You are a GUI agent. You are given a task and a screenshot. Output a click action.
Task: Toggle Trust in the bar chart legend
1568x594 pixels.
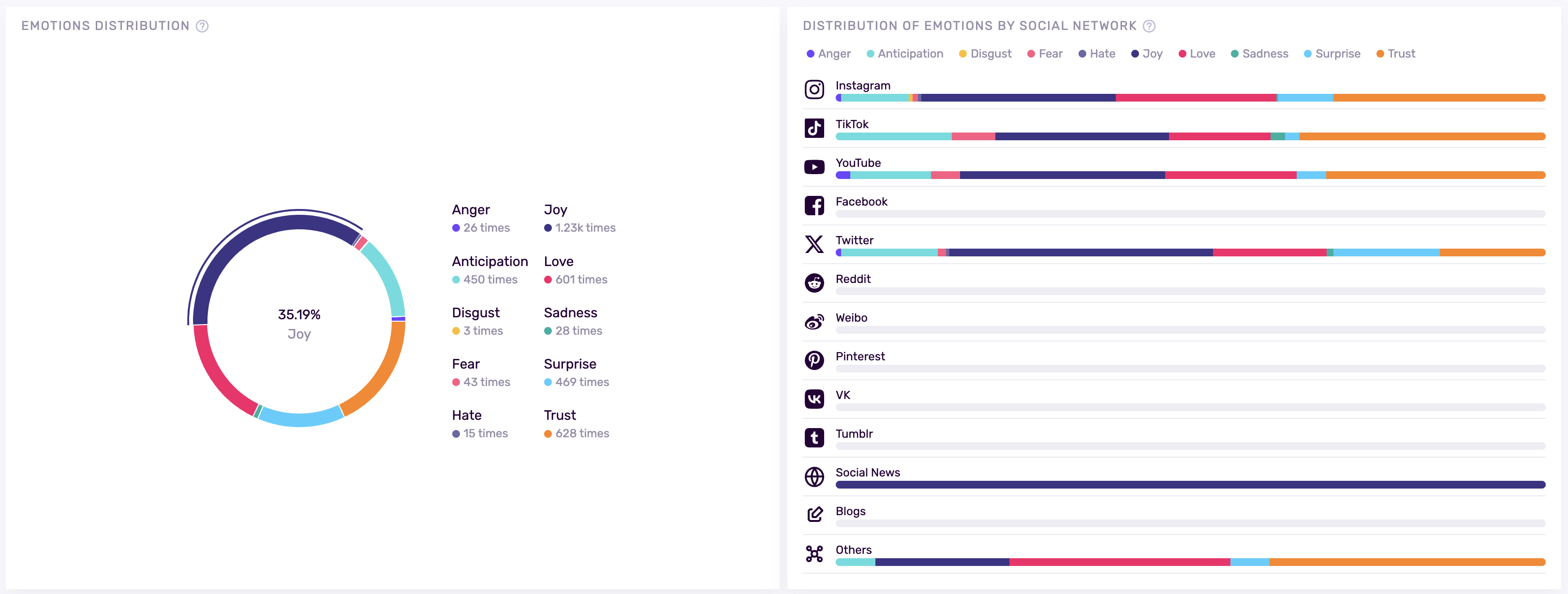click(1395, 54)
